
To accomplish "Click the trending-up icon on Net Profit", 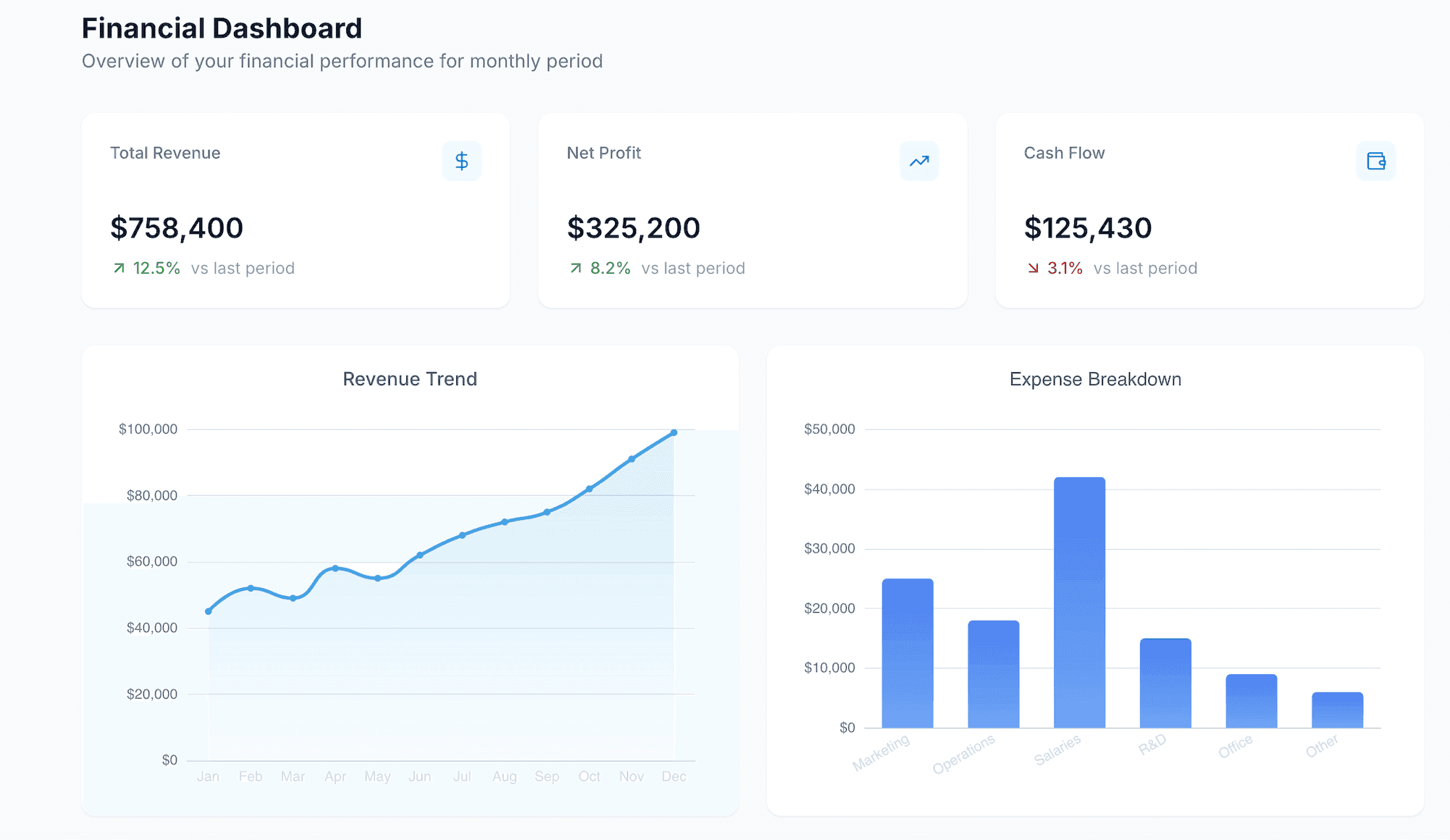I will 918,161.
